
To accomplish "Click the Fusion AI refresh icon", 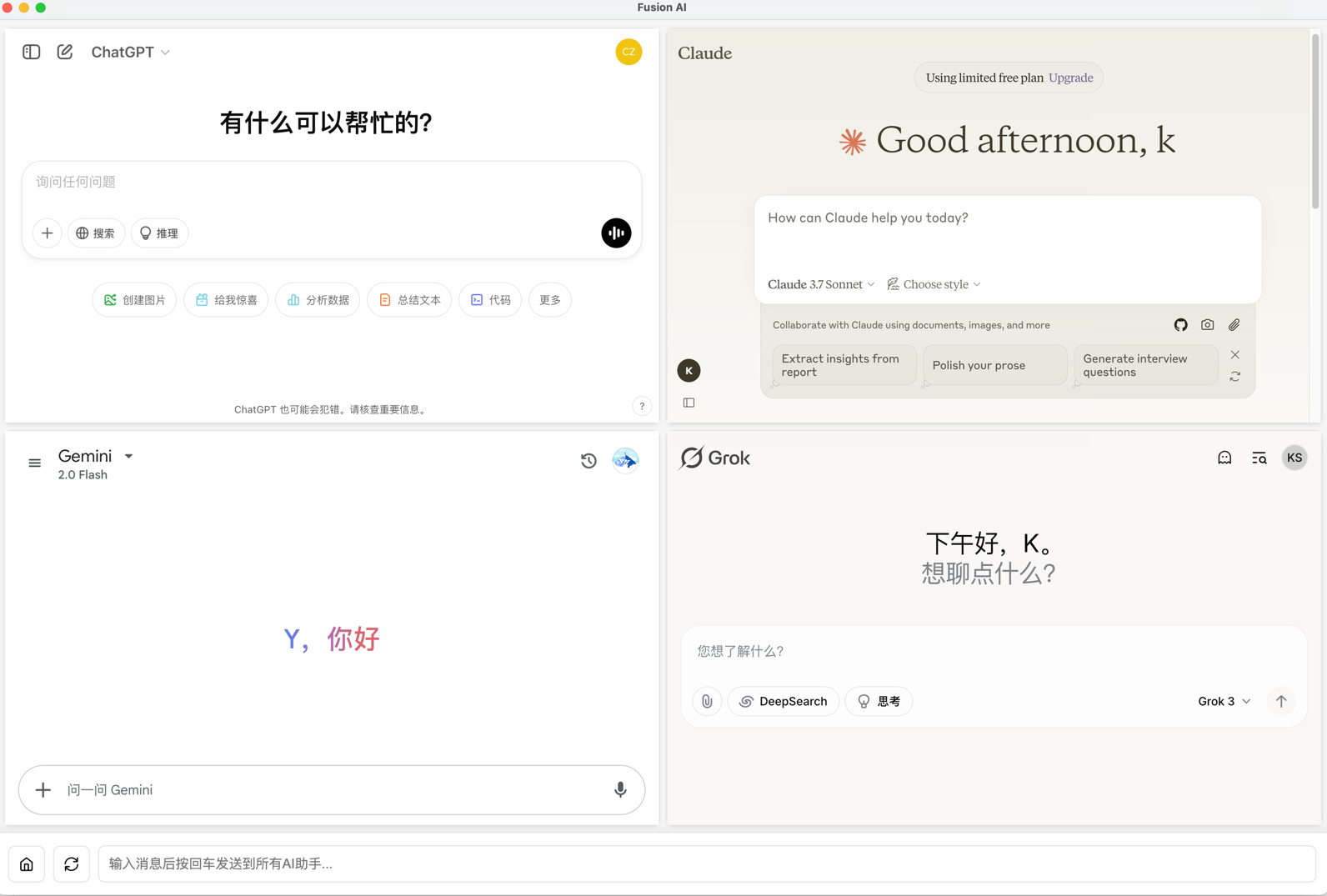I will tap(72, 864).
